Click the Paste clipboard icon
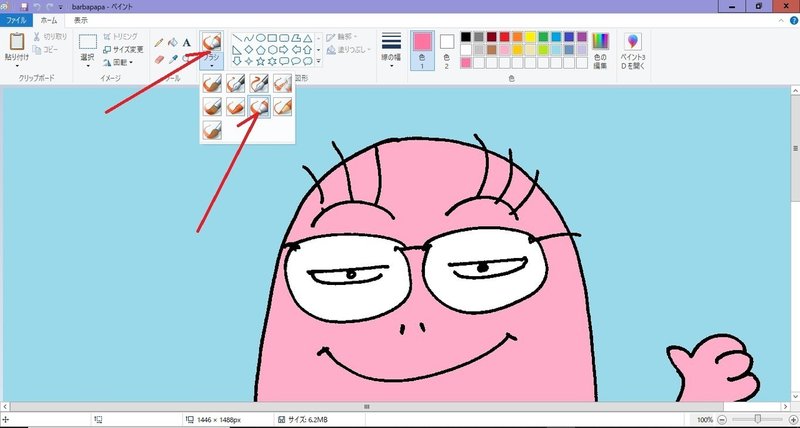This screenshot has width=800, height=428. click(x=17, y=41)
